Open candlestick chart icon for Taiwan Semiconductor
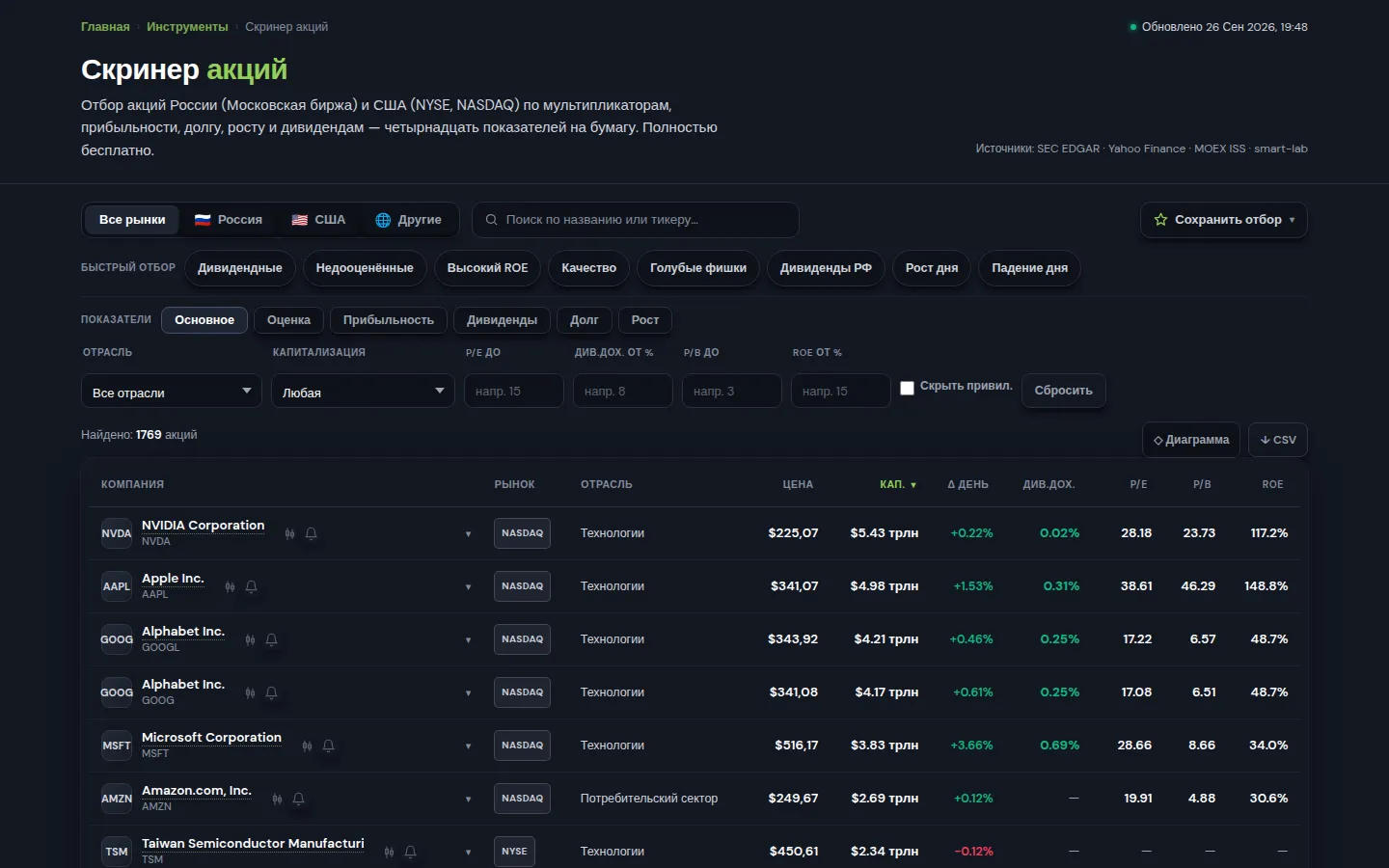The width and height of the screenshot is (1389, 868). pos(389,852)
